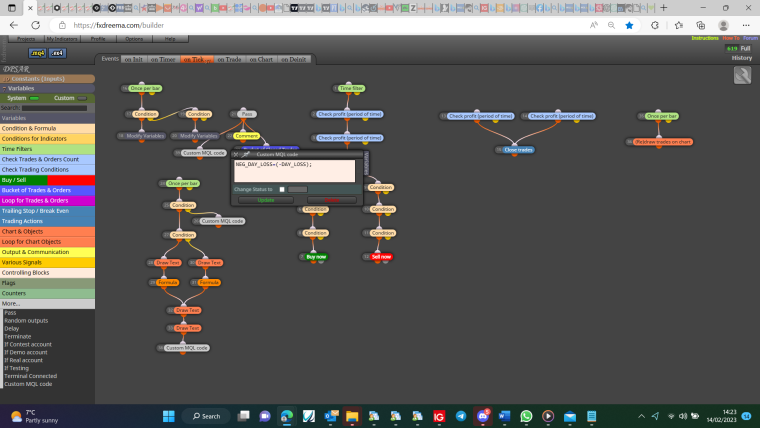Switch to the on Trade events tab
This screenshot has height=428, width=760.
coord(229,59)
